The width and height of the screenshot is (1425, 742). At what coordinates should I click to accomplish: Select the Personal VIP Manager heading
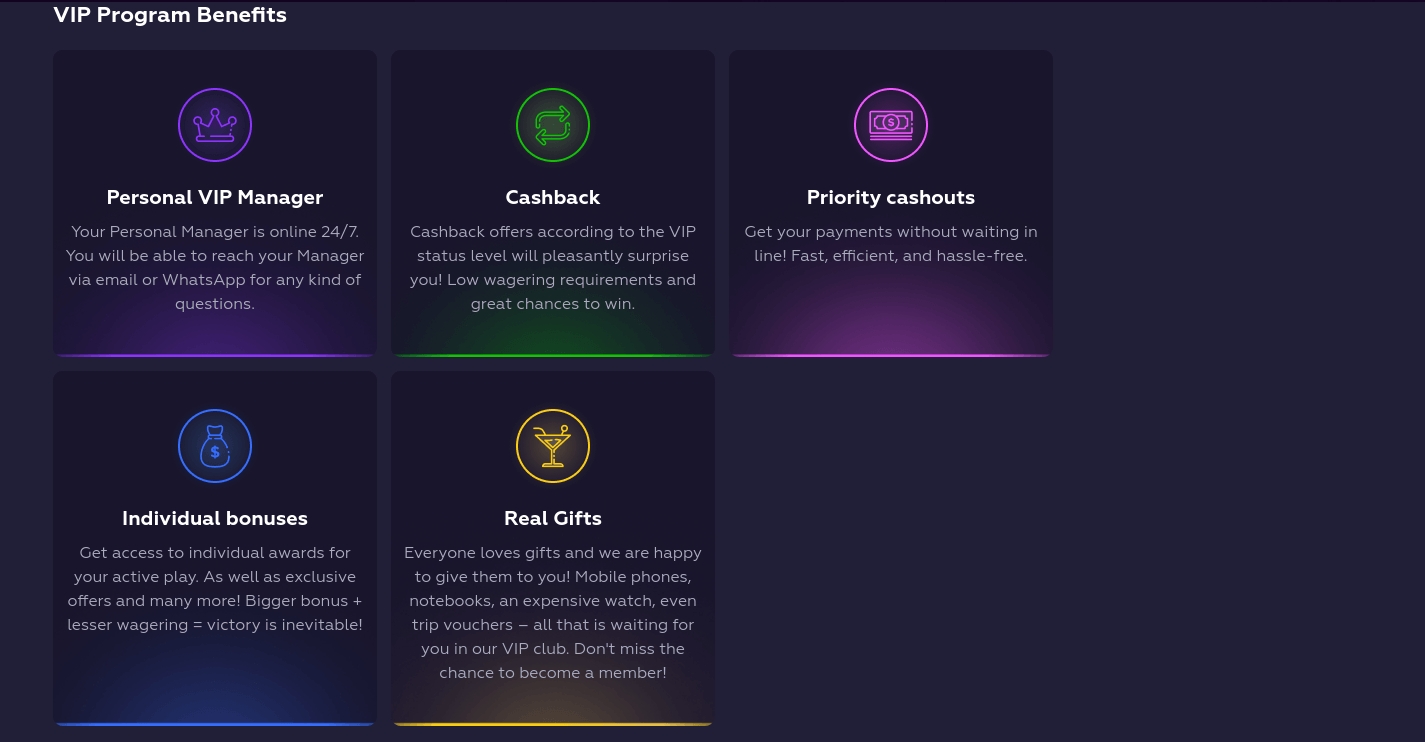(x=215, y=197)
